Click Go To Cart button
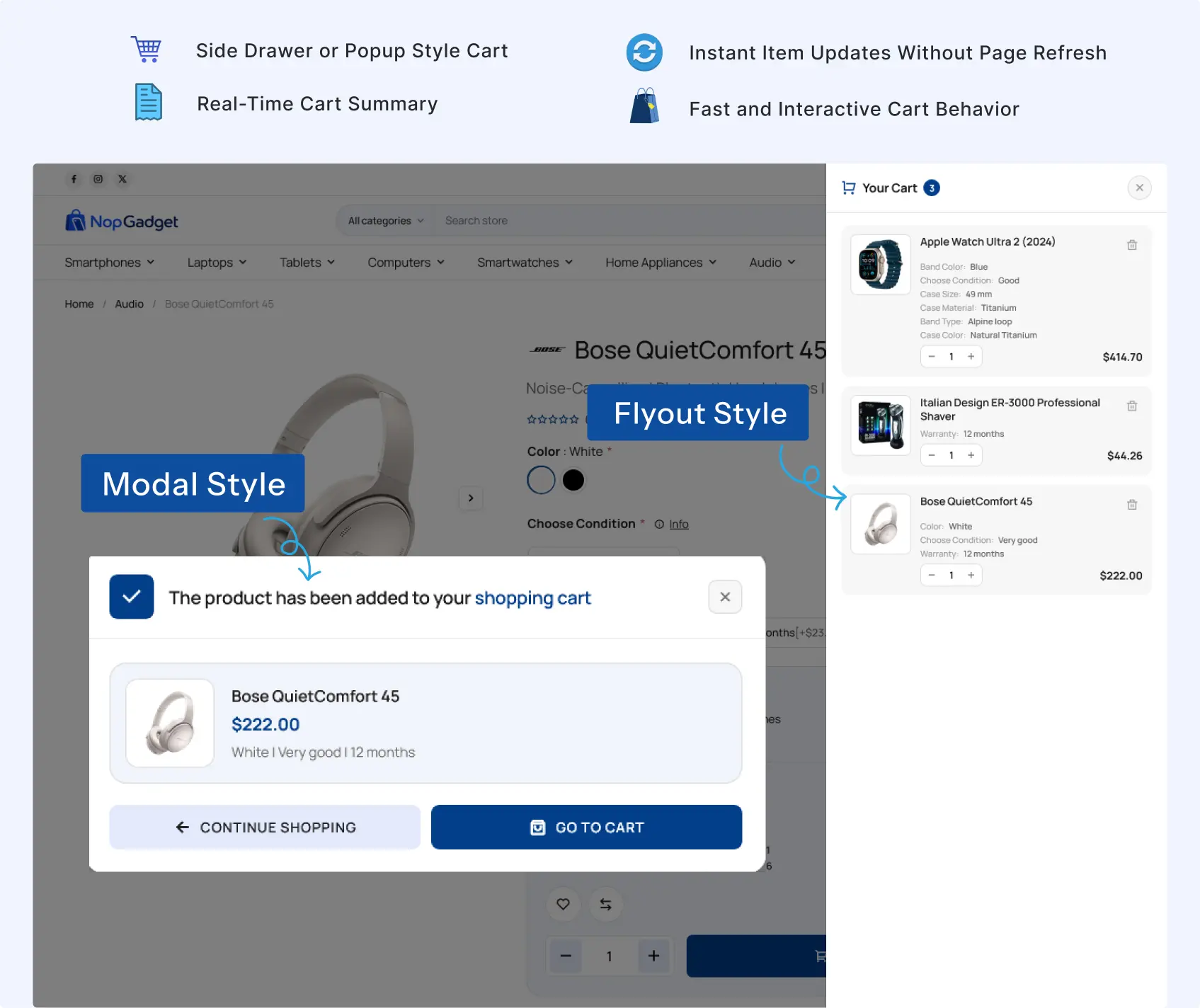Viewport: 1200px width, 1008px height. (586, 827)
